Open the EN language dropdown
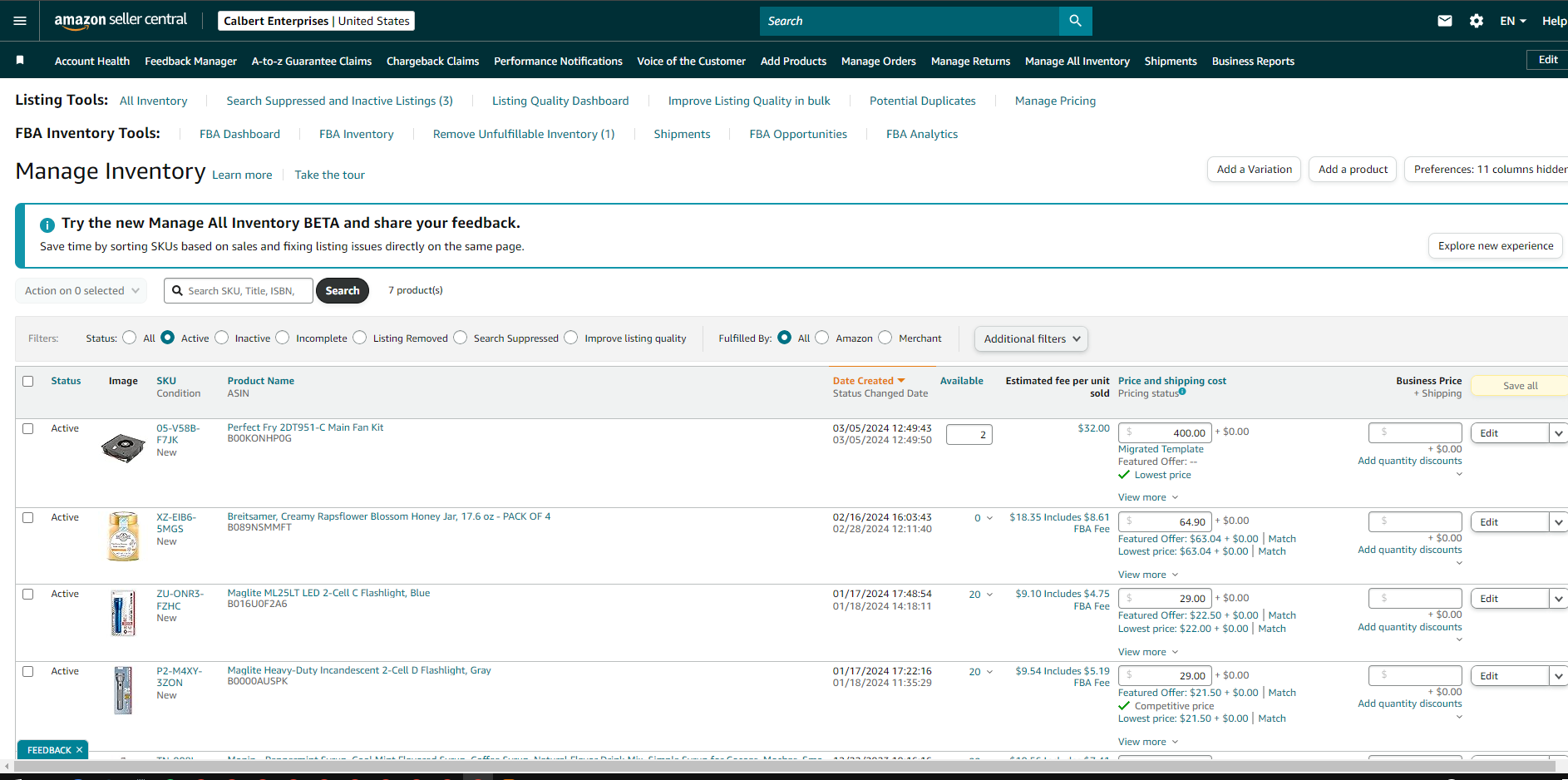 1513,21
